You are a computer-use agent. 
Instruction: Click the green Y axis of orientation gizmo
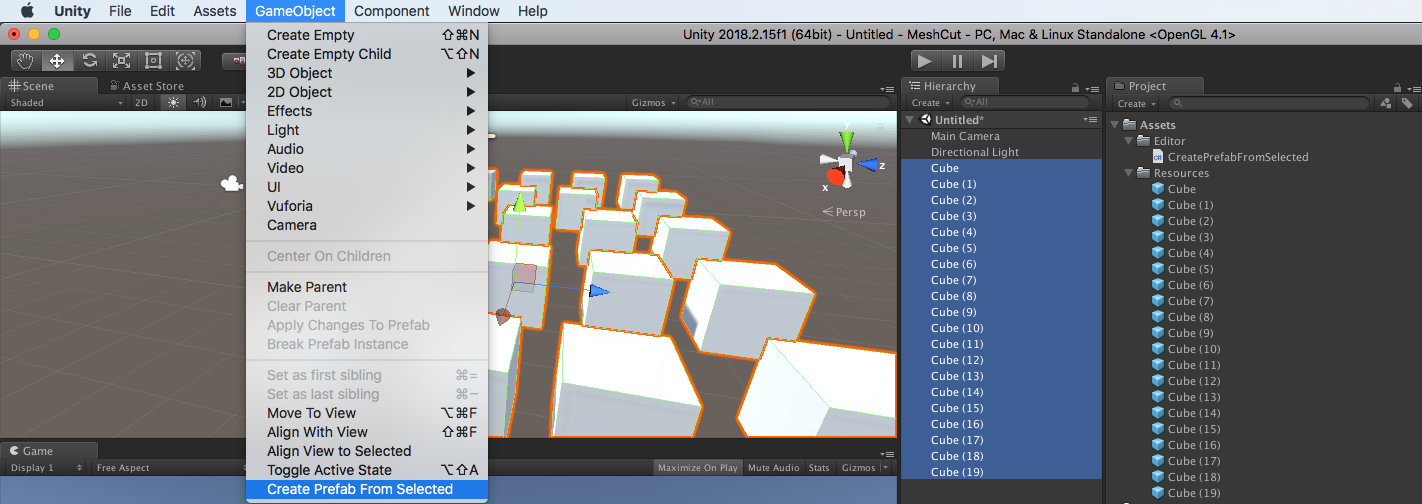[847, 141]
